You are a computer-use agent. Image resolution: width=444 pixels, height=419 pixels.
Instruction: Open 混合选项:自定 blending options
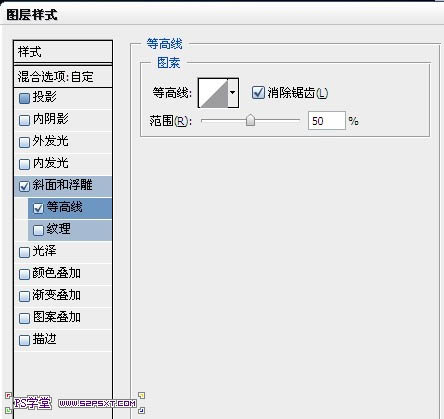click(x=63, y=77)
